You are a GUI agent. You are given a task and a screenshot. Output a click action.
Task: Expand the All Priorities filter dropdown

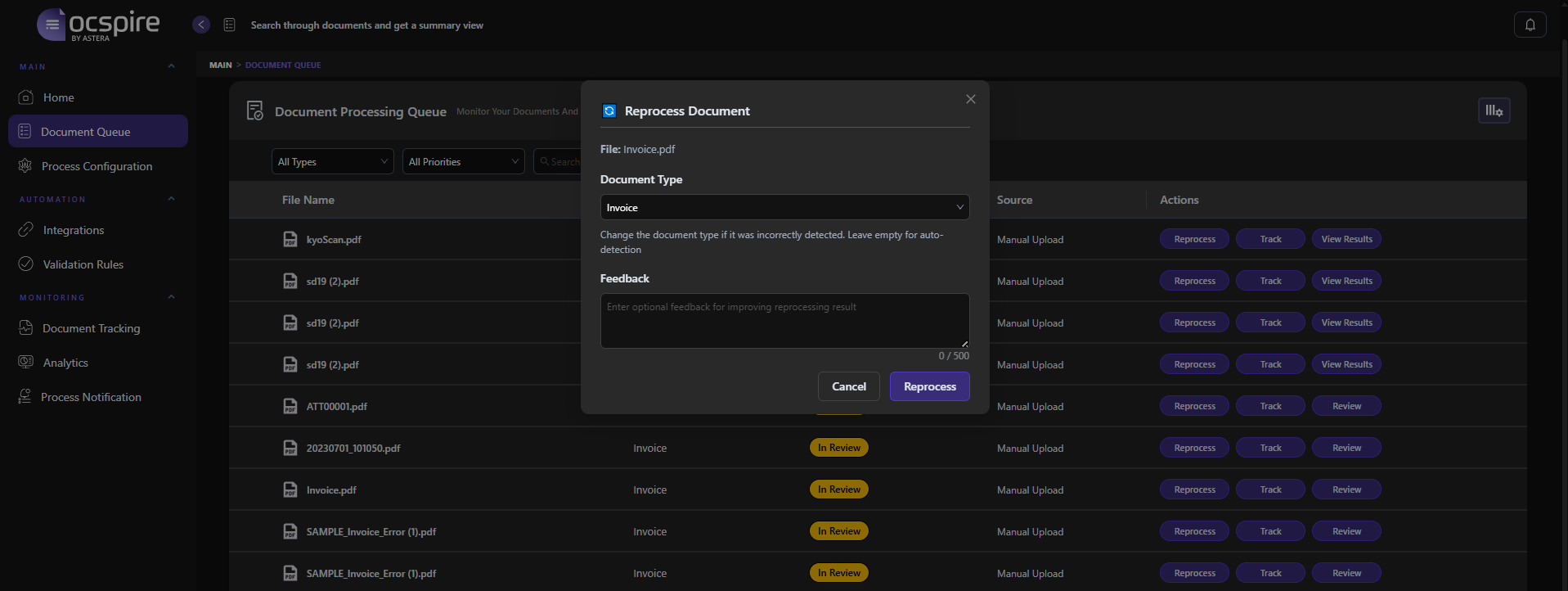coord(463,161)
